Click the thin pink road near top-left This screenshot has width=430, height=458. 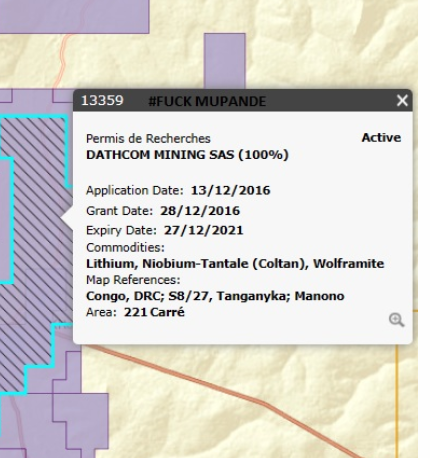pos(62,60)
